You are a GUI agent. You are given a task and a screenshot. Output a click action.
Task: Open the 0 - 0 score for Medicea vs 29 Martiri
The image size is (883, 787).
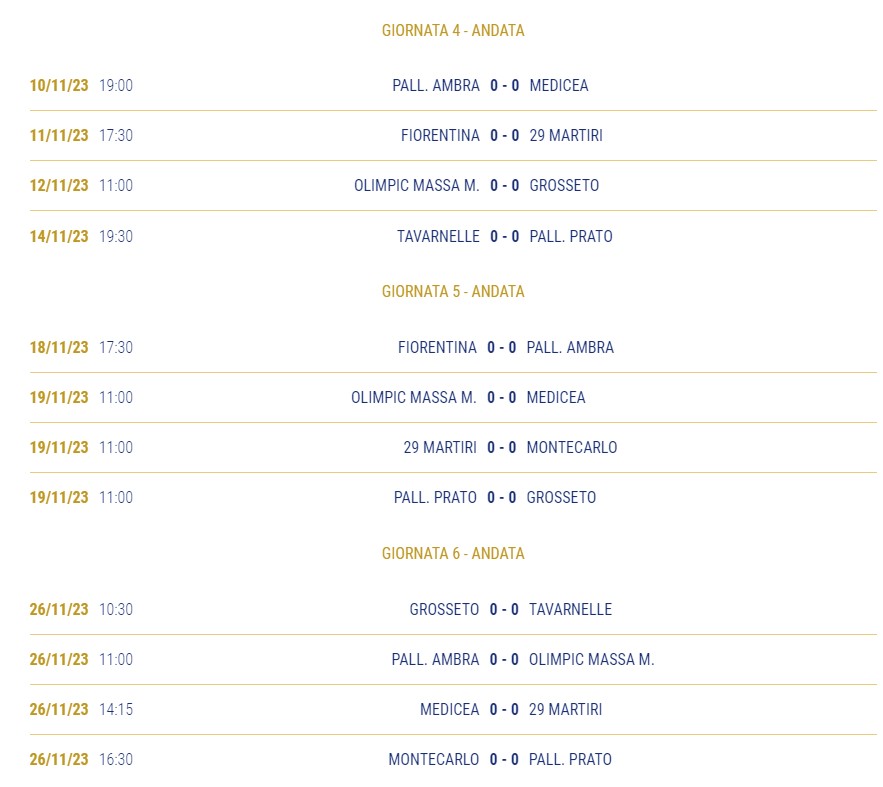click(503, 709)
